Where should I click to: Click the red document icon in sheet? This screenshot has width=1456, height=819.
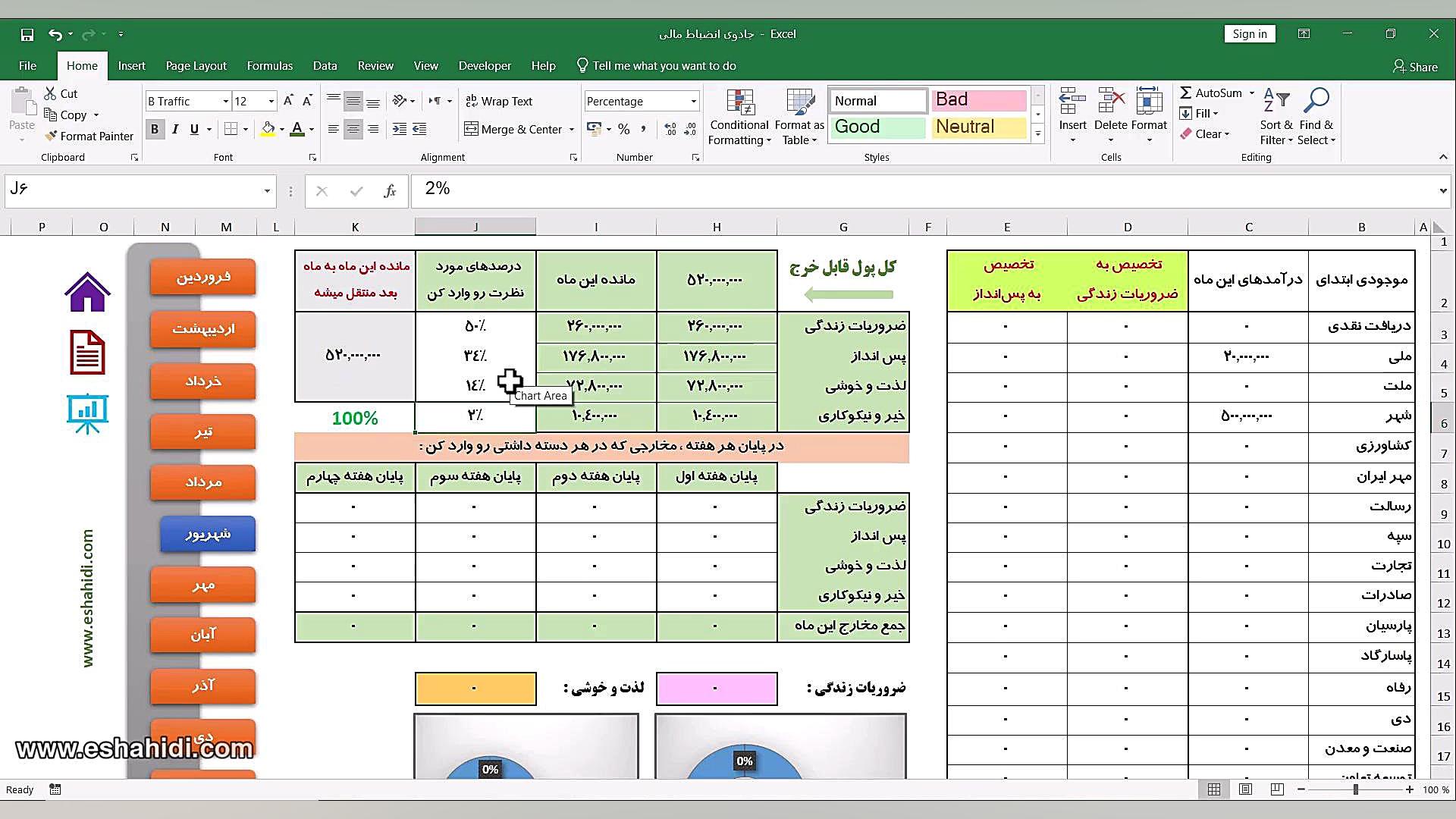87,352
